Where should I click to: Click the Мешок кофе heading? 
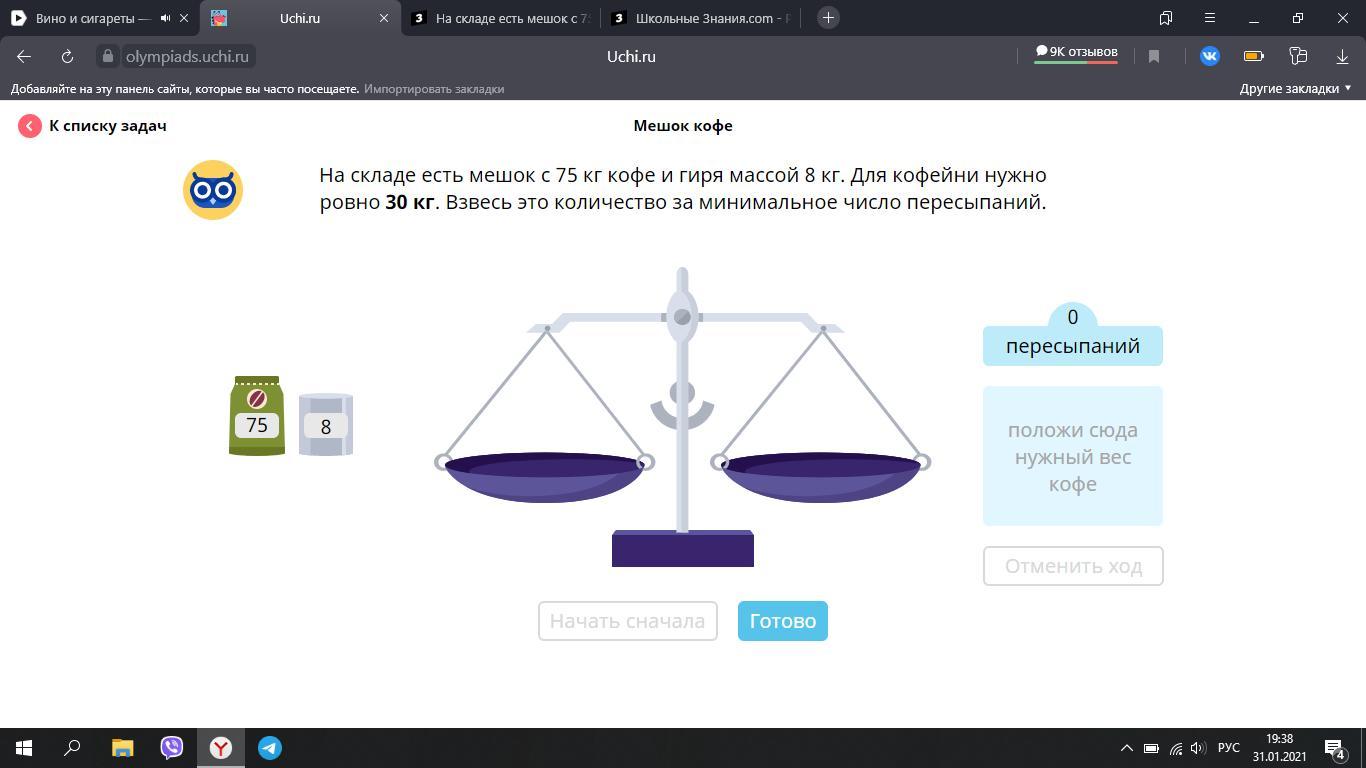point(683,126)
